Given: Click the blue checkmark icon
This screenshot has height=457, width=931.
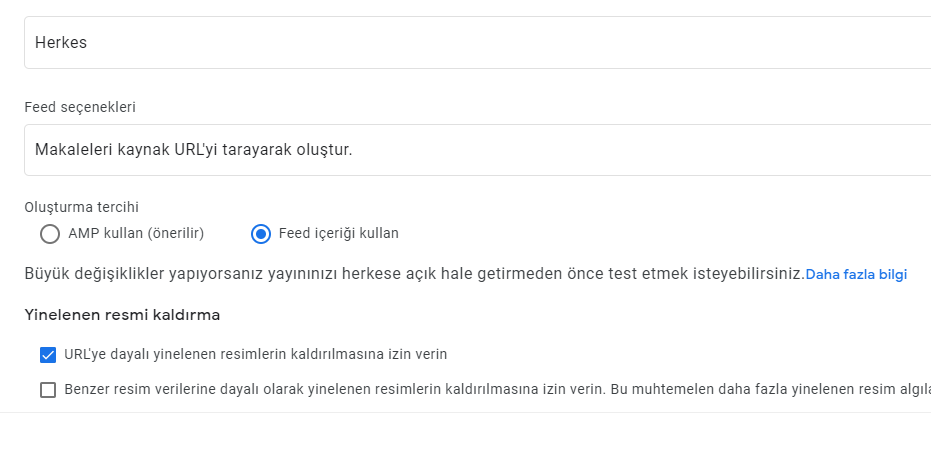Looking at the screenshot, I should click(x=48, y=355).
